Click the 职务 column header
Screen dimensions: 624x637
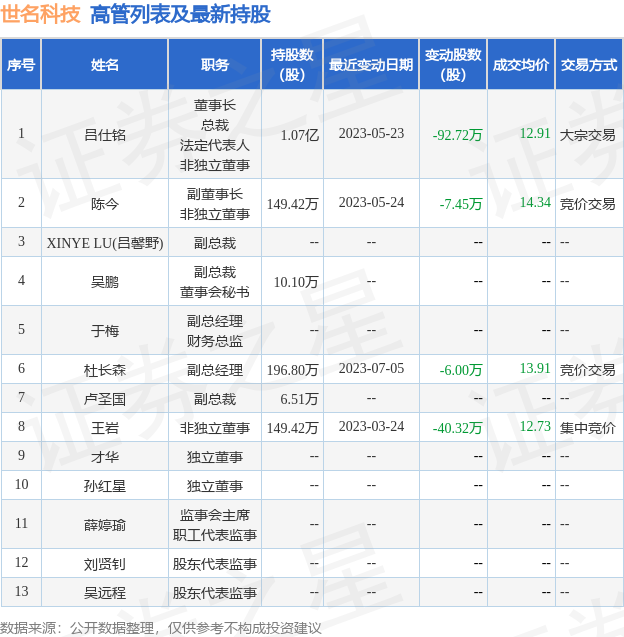[214, 65]
